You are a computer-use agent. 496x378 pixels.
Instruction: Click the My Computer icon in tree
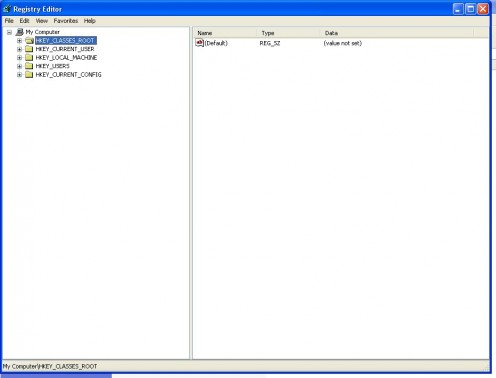20,32
